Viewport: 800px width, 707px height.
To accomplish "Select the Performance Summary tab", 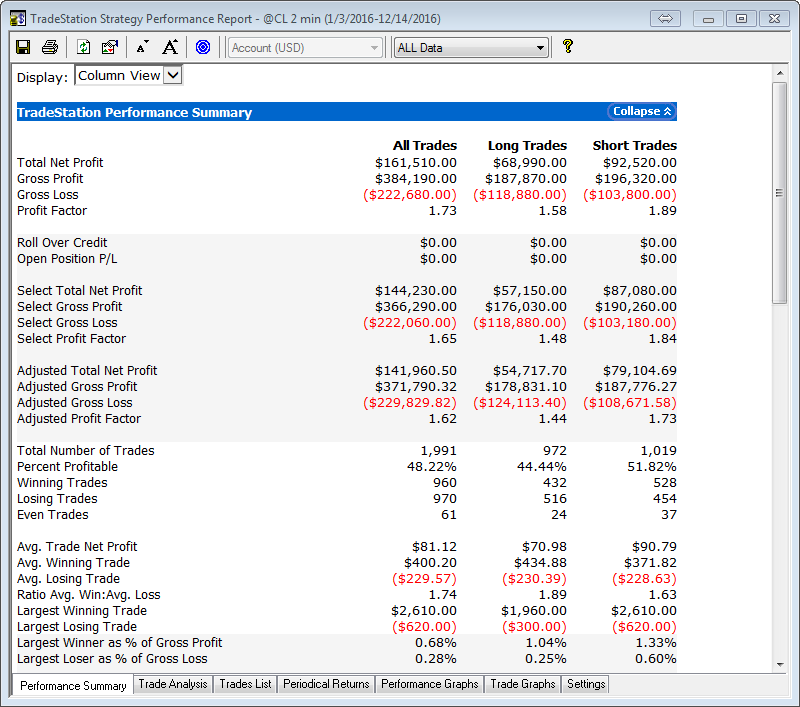I will tap(73, 686).
